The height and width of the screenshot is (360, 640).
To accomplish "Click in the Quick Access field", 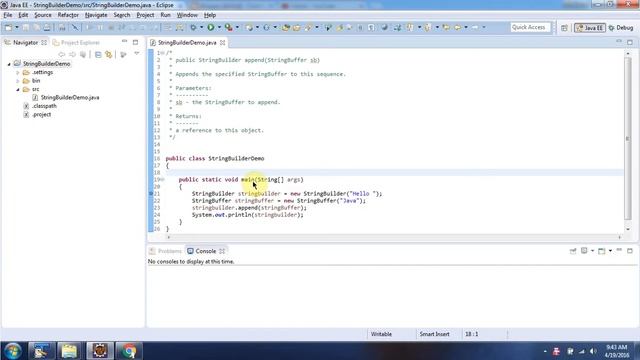I will pos(530,27).
